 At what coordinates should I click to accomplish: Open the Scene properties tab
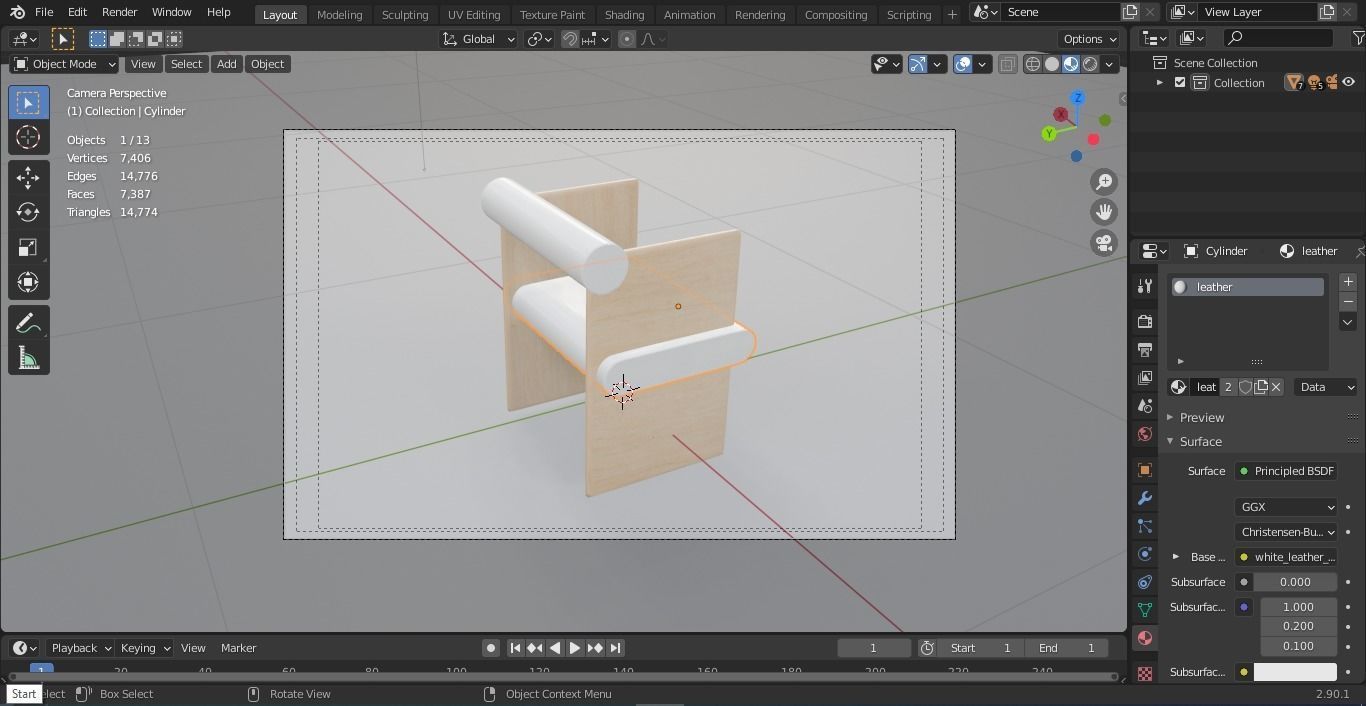[1145, 406]
